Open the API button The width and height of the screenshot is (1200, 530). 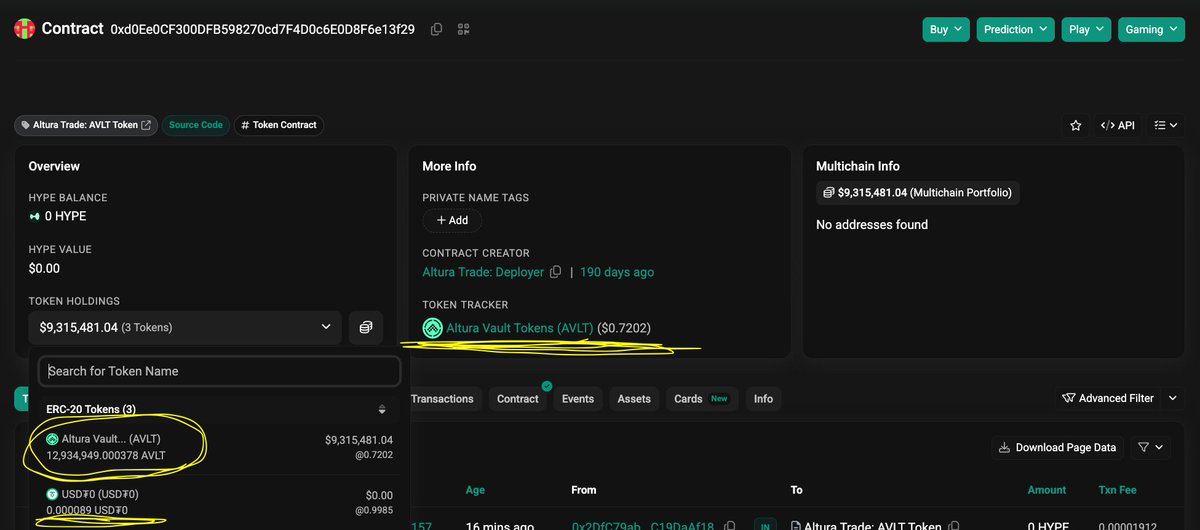[1118, 125]
